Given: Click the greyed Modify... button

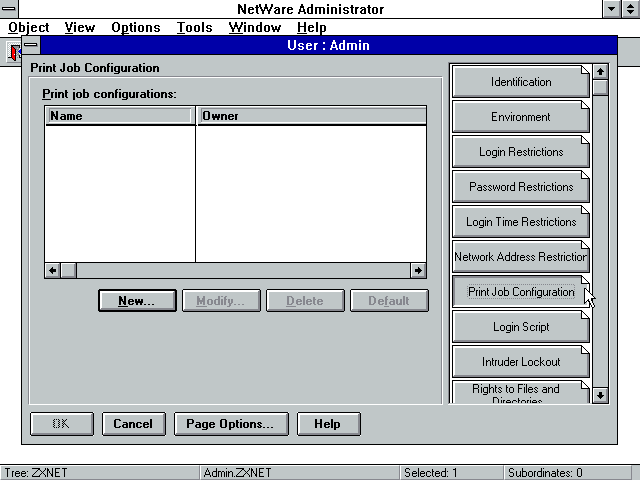Looking at the screenshot, I should tap(221, 301).
